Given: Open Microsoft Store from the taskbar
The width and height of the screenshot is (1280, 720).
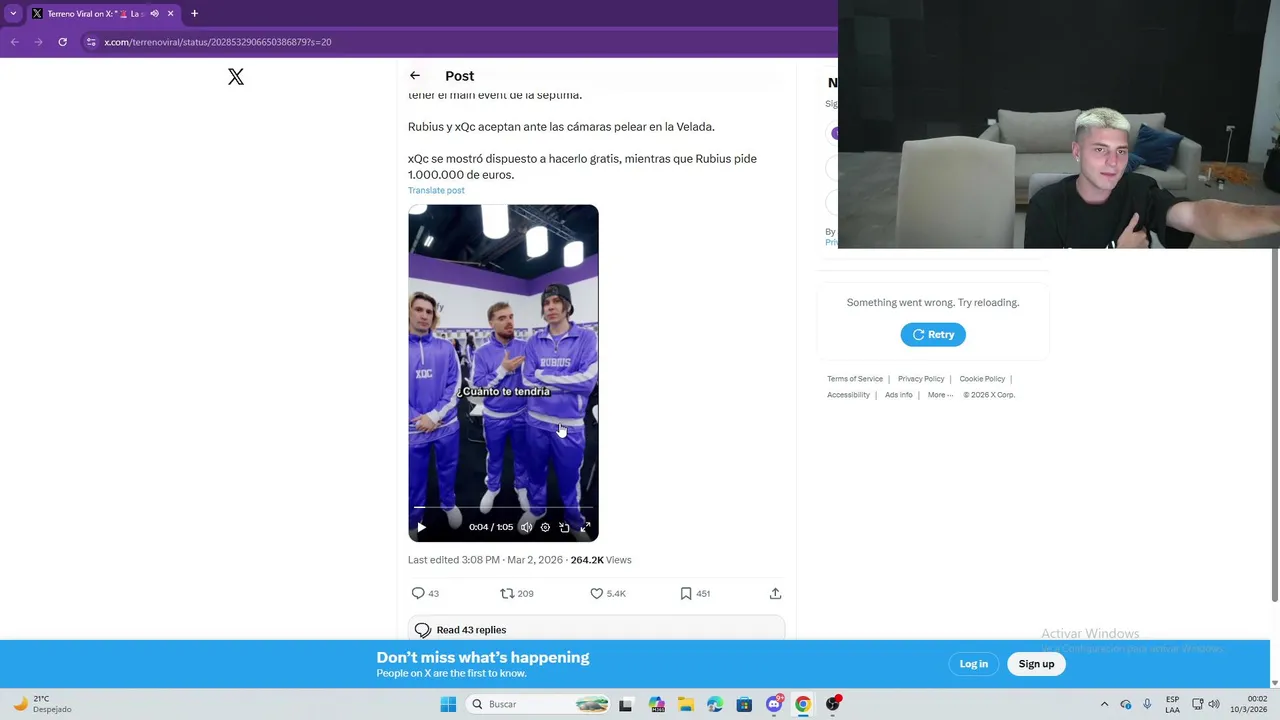Looking at the screenshot, I should click(744, 704).
